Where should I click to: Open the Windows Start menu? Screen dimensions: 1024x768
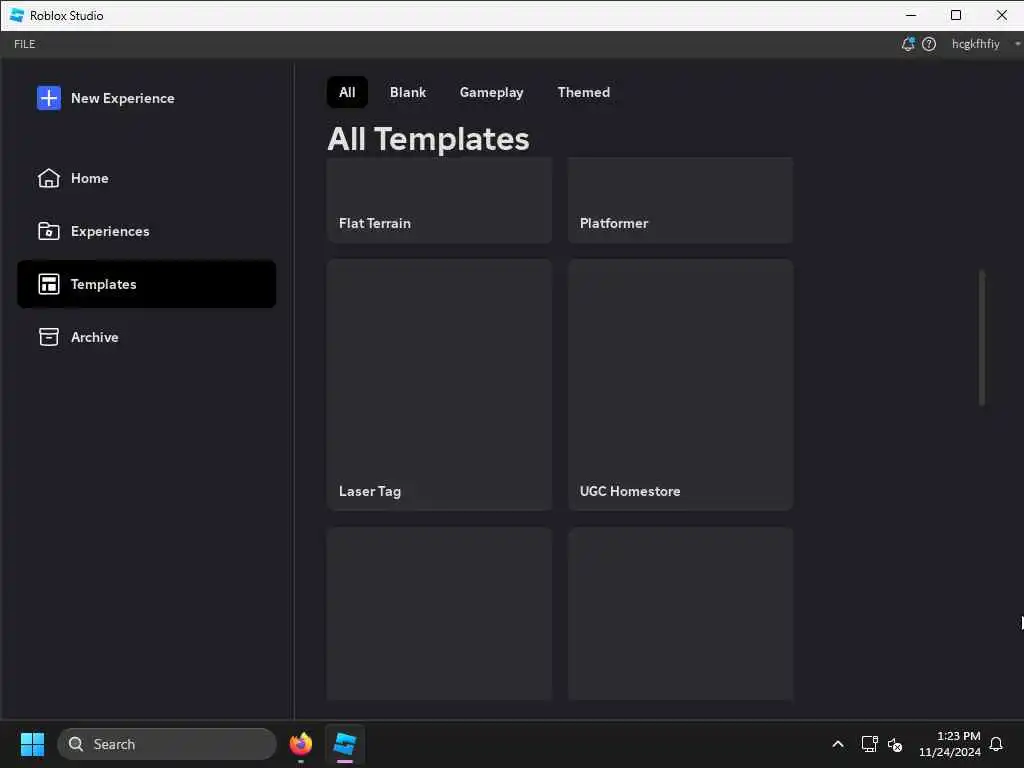click(x=32, y=744)
